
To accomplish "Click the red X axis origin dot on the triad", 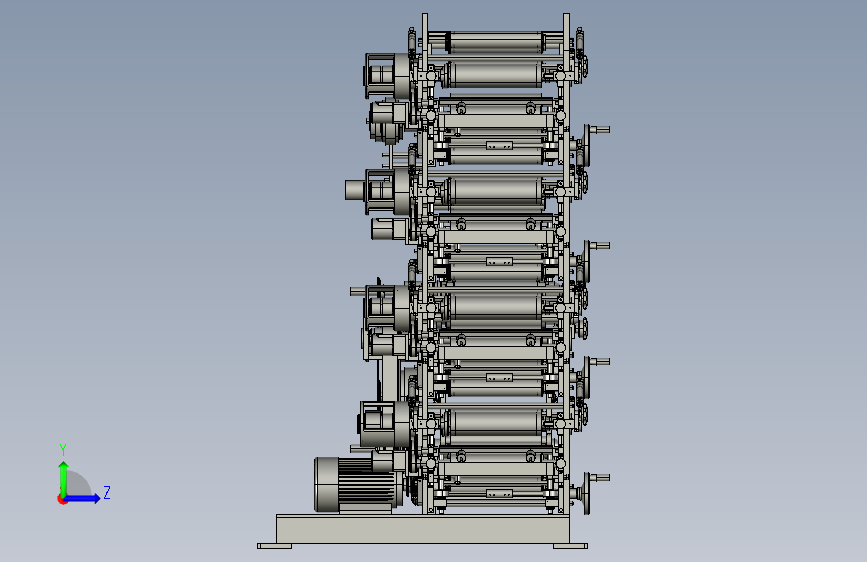I will 62,499.
